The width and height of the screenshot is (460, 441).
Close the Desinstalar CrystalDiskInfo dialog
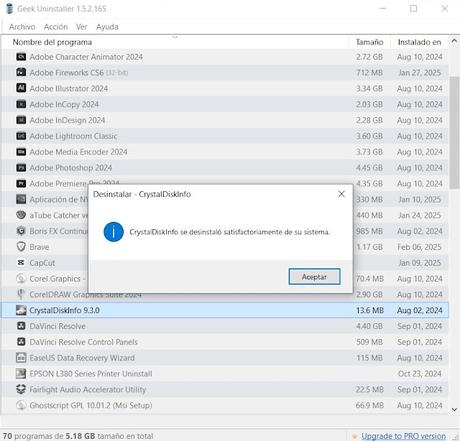[x=341, y=194]
